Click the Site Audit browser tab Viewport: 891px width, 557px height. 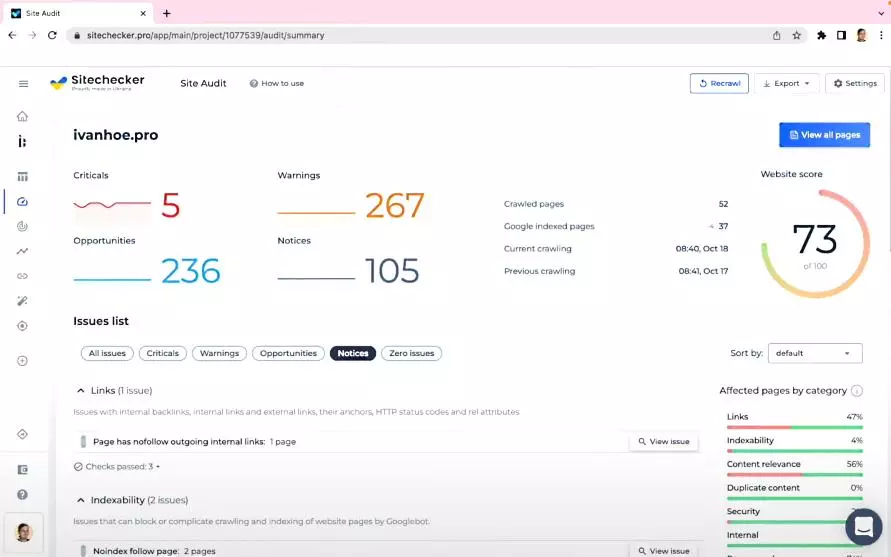pos(78,13)
